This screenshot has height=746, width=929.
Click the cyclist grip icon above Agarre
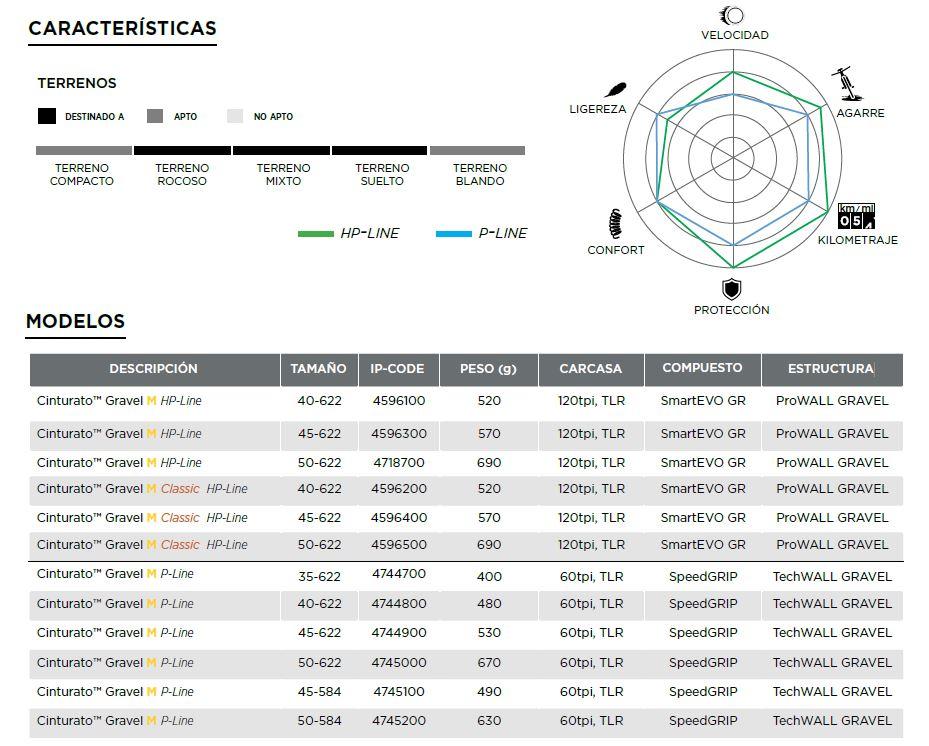click(x=849, y=84)
